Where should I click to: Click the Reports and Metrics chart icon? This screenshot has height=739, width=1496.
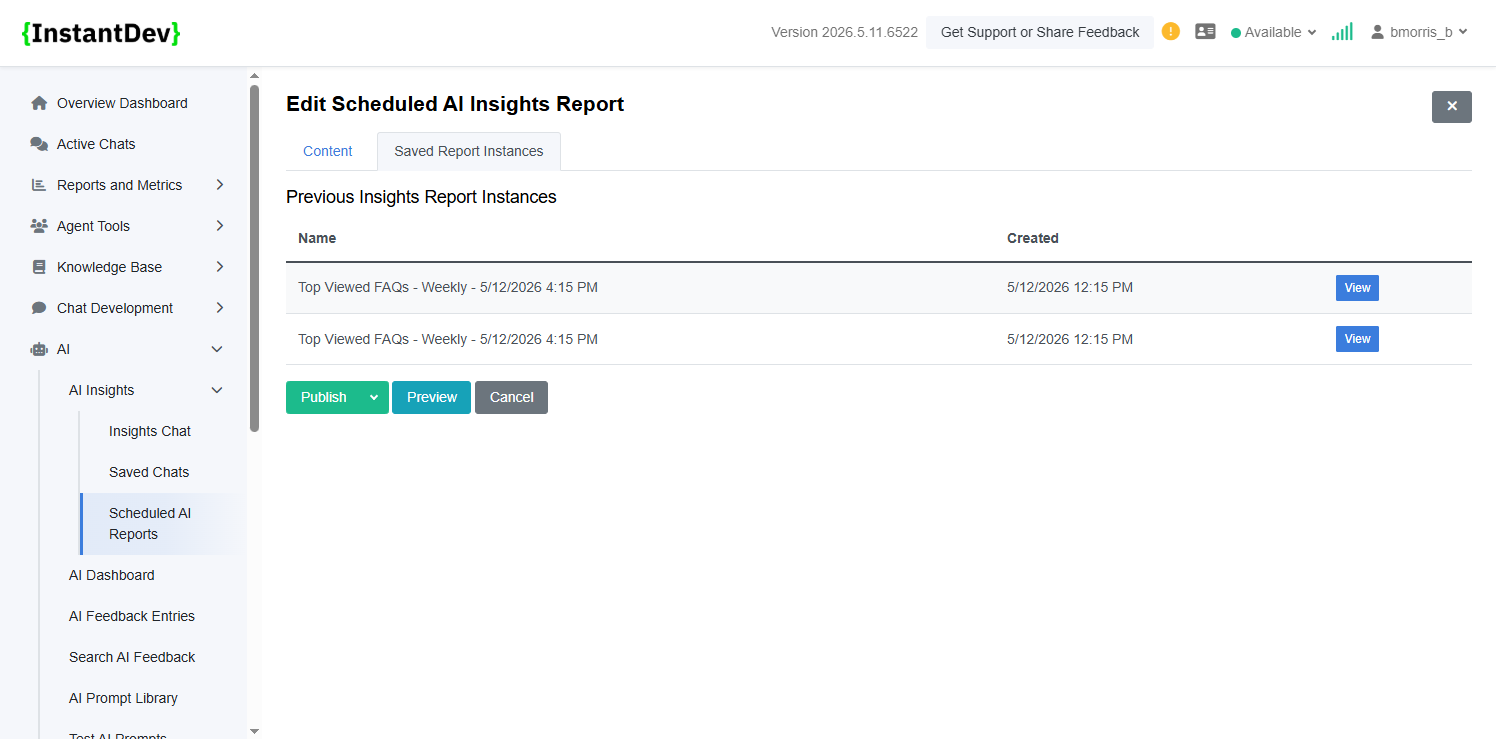[39, 185]
